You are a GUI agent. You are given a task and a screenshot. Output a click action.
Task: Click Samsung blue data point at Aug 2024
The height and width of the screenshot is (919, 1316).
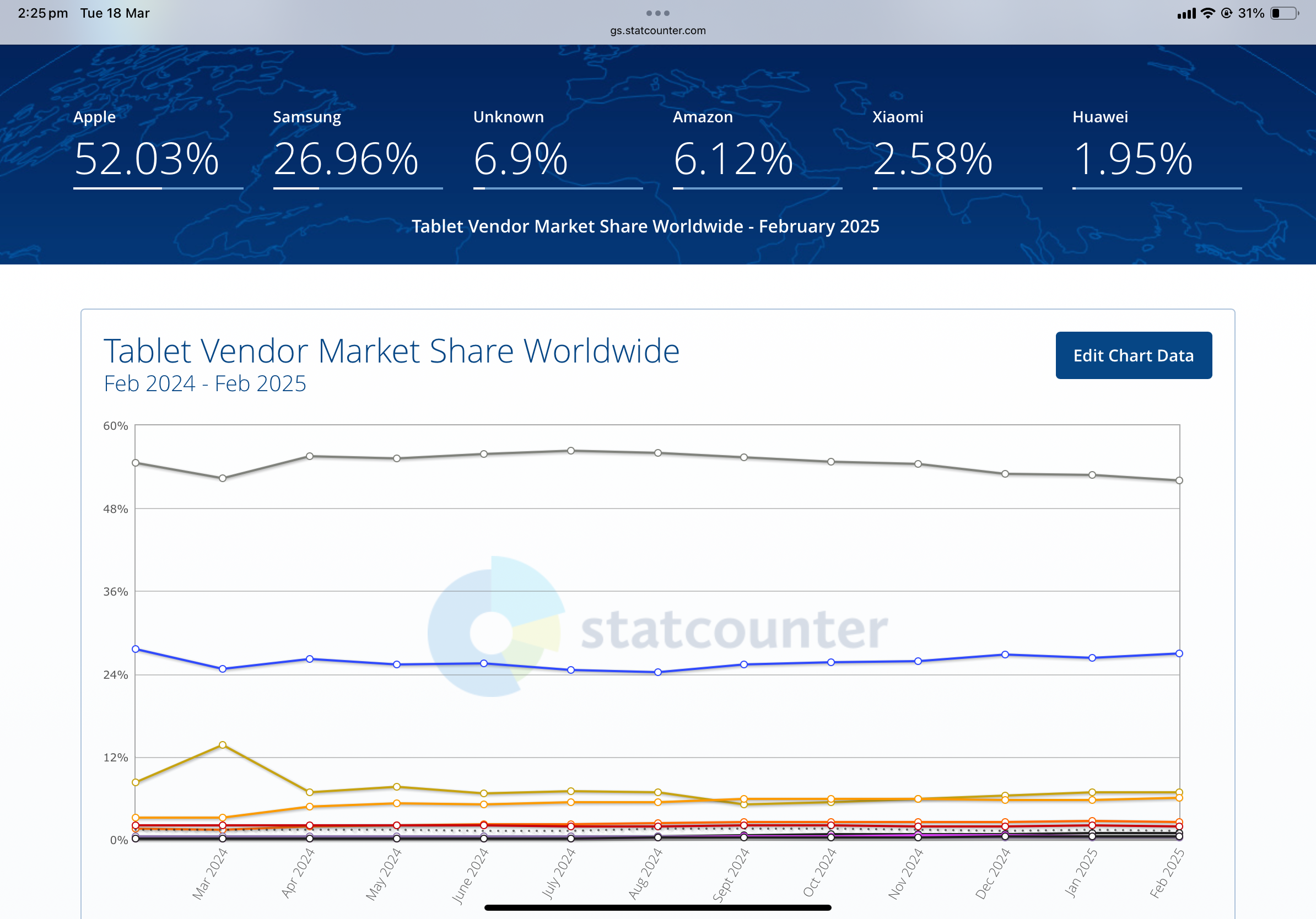658,672
